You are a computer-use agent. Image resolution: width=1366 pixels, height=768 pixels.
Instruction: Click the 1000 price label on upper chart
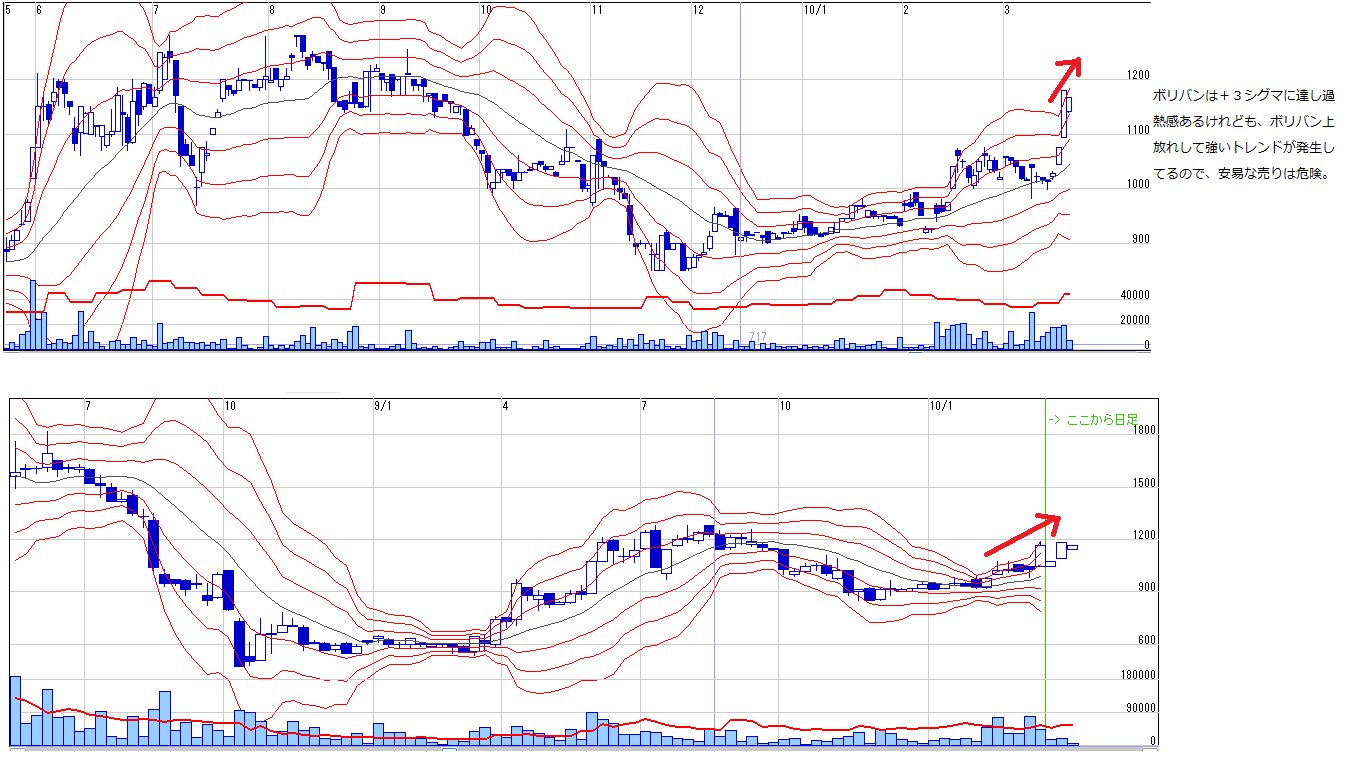(1137, 184)
